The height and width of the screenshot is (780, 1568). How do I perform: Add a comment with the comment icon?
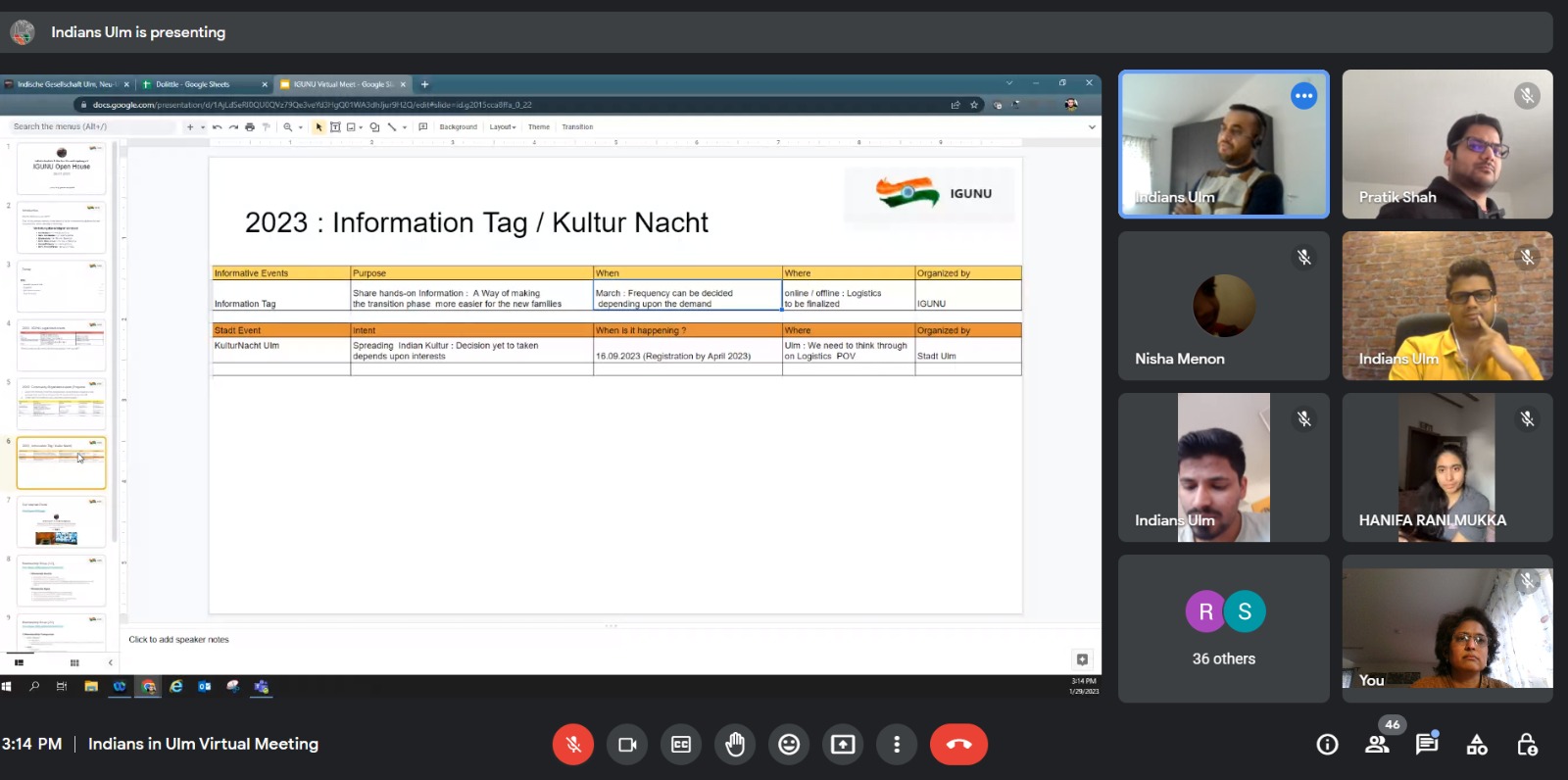tap(423, 126)
